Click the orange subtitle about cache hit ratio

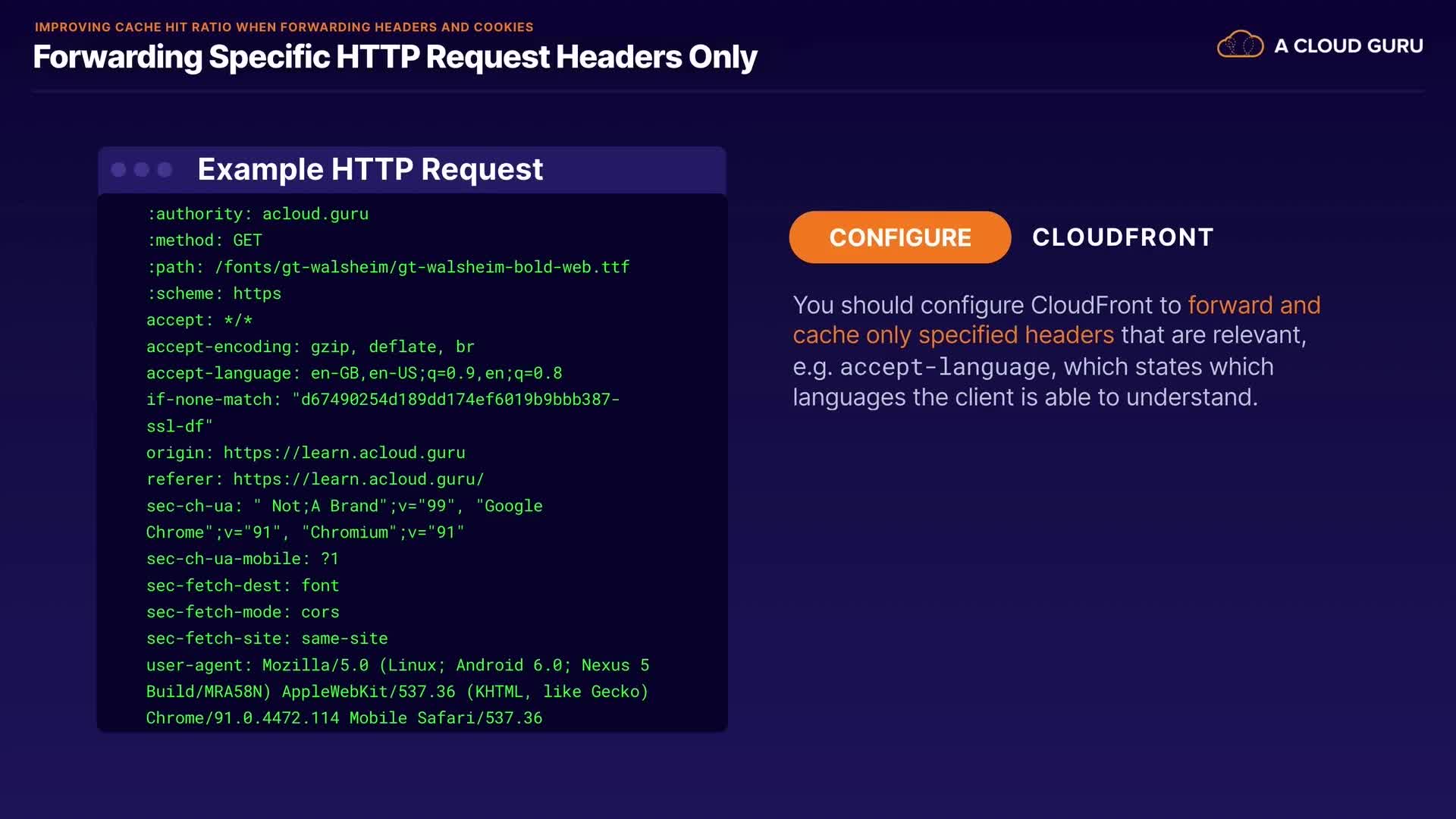point(284,27)
